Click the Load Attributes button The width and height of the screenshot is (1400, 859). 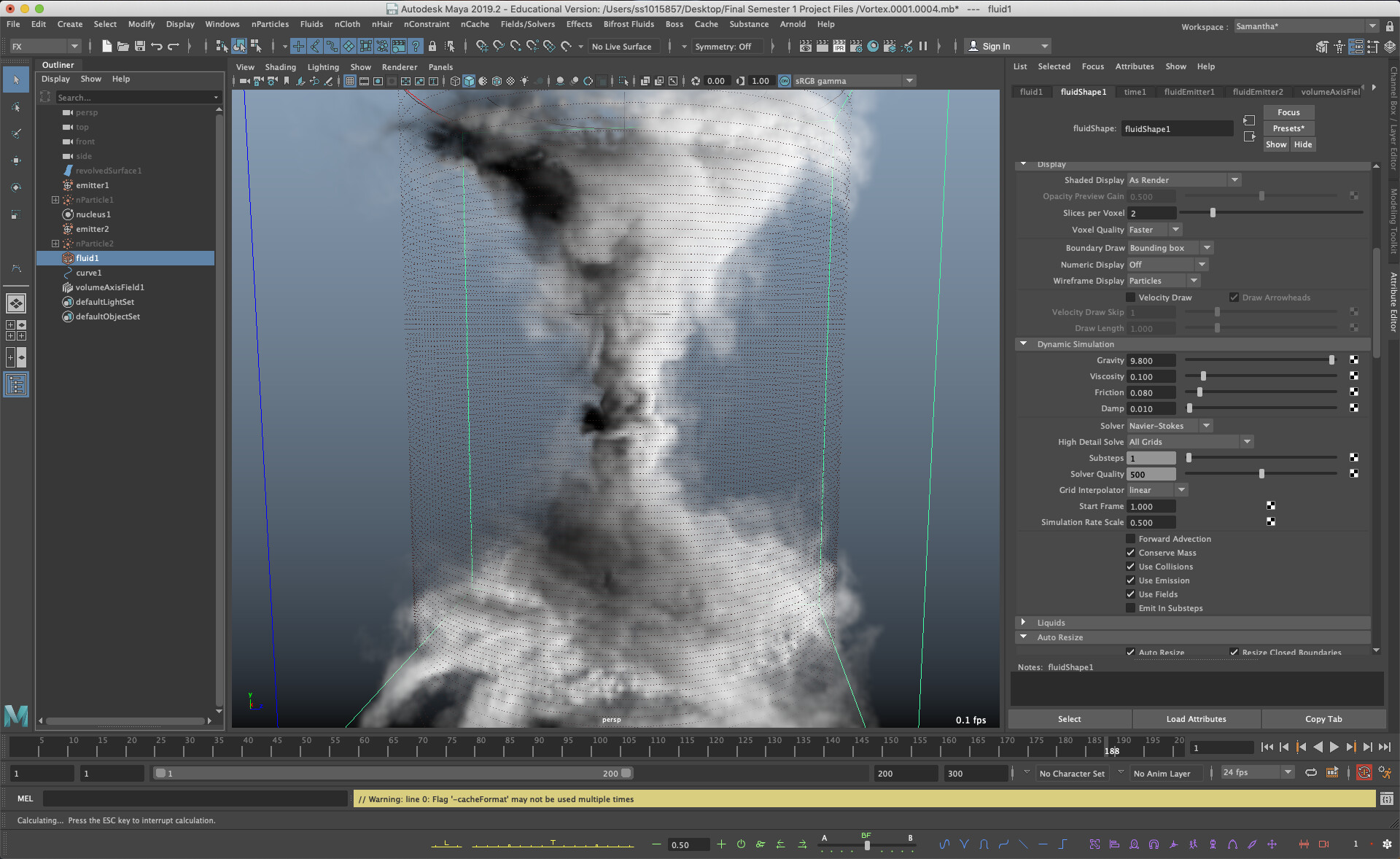(x=1195, y=719)
